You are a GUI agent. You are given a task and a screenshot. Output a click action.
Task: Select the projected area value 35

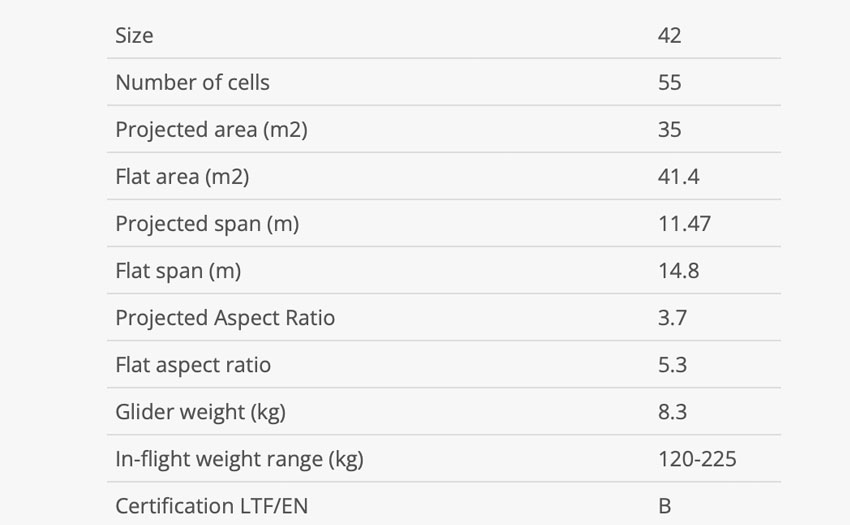669,130
